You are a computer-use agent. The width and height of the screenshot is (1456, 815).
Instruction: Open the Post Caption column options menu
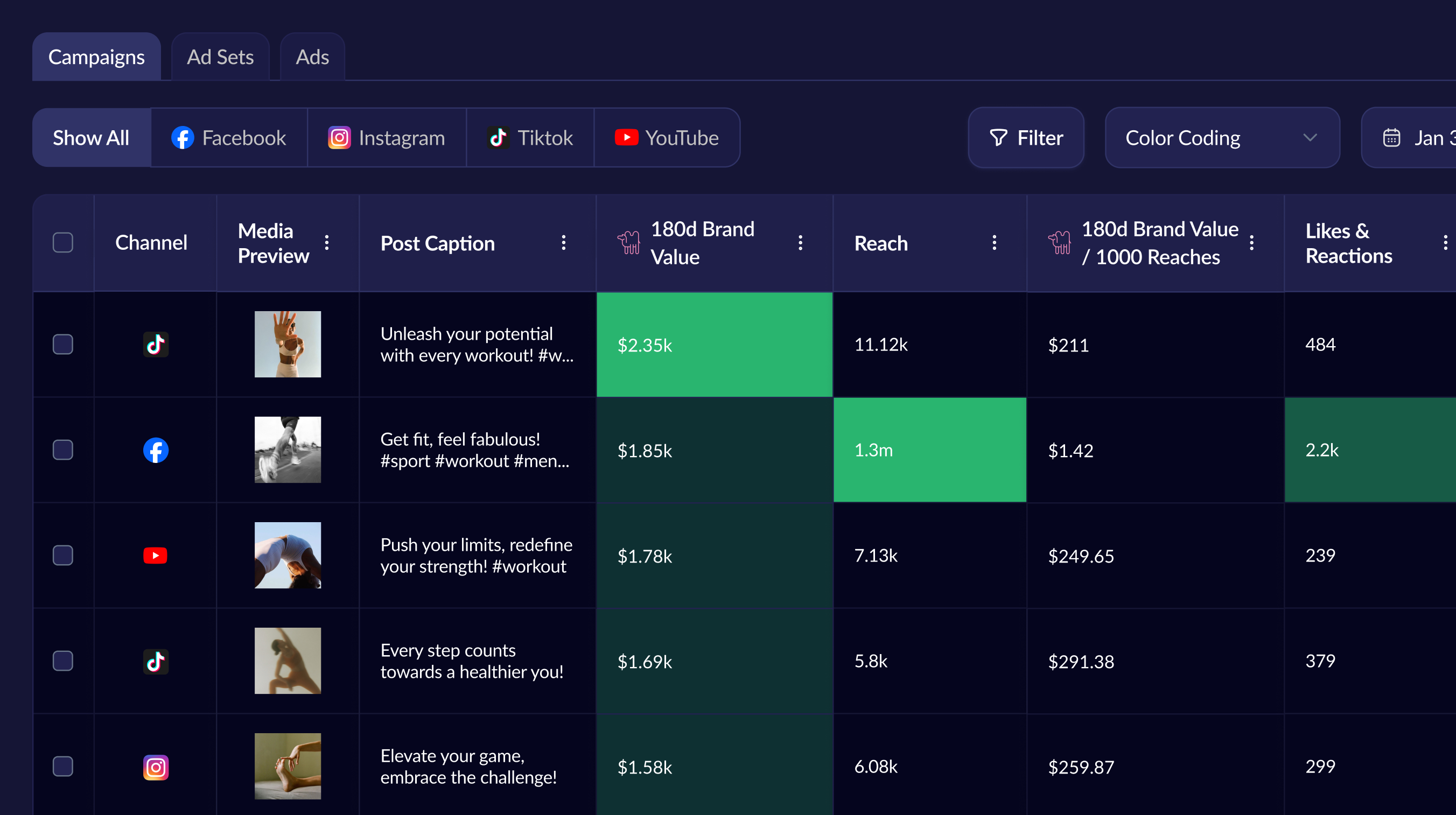(563, 243)
